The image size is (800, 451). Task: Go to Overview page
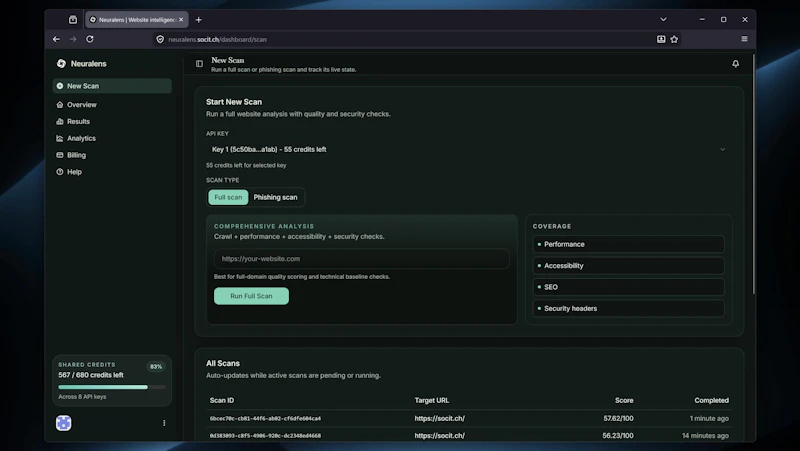pyautogui.click(x=82, y=105)
